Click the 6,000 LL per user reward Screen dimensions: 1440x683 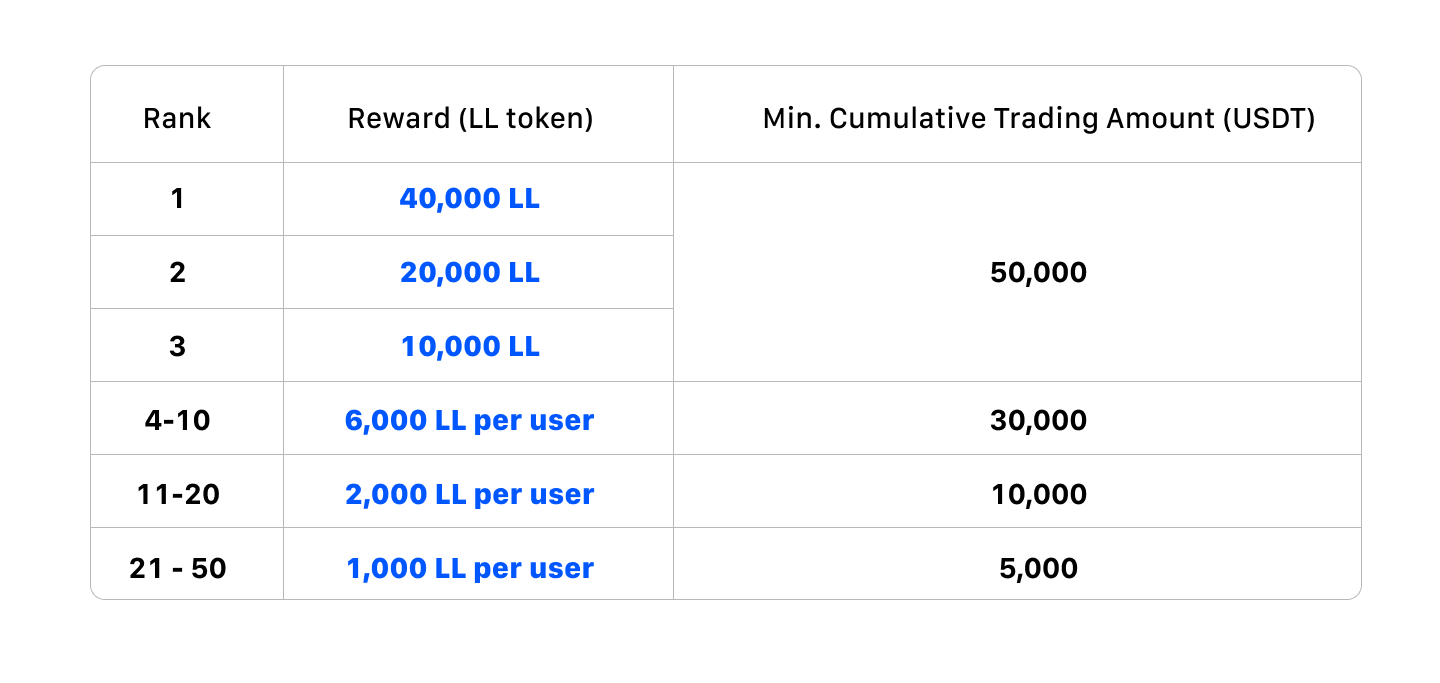[470, 420]
